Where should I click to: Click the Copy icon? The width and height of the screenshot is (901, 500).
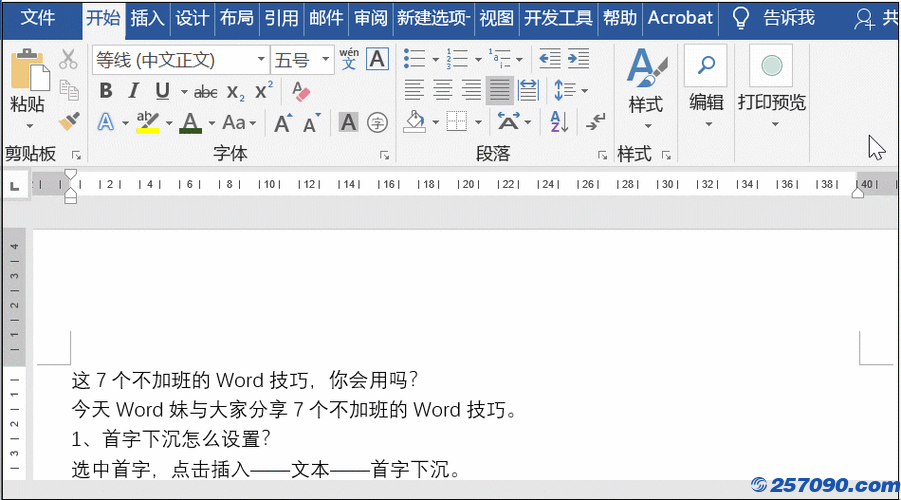click(69, 90)
